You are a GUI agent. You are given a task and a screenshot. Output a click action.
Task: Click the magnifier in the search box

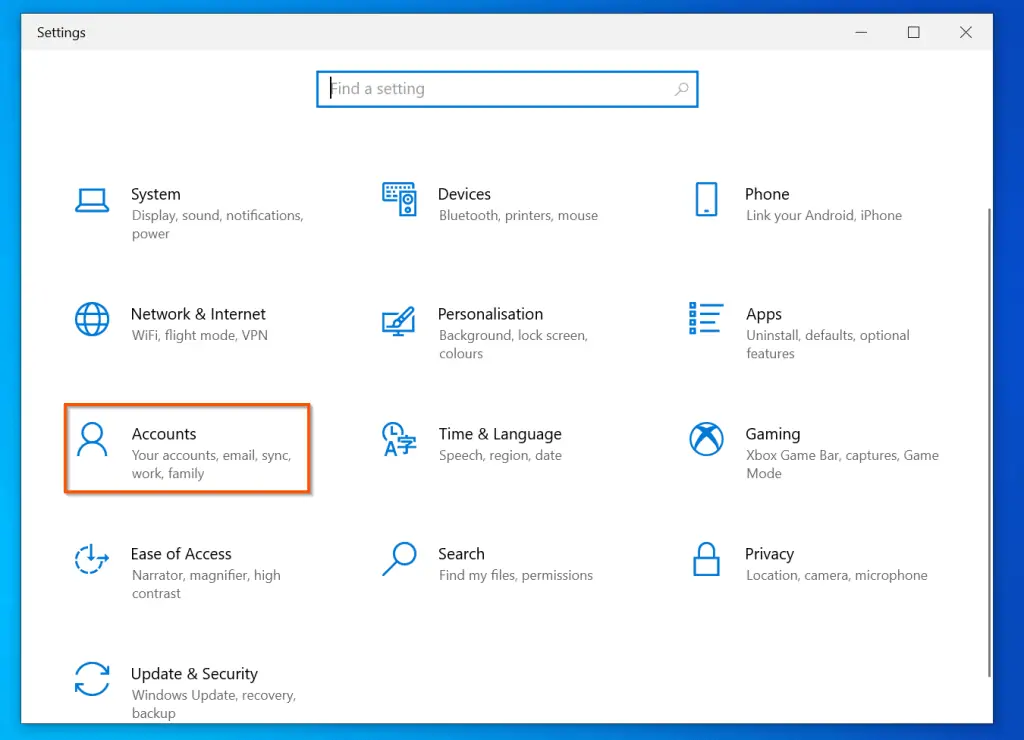click(x=682, y=89)
